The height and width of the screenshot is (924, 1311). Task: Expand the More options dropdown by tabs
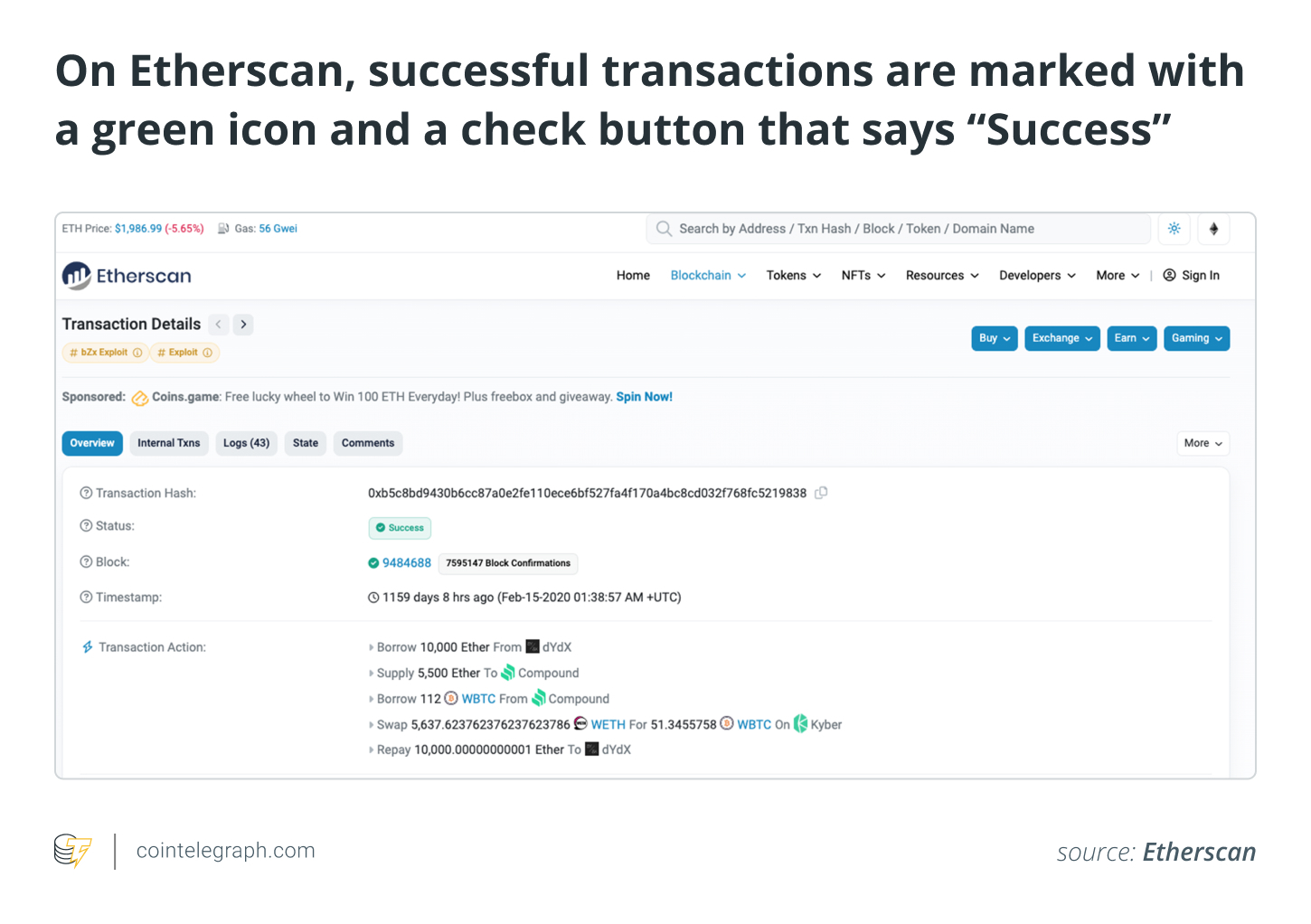[x=1203, y=443]
